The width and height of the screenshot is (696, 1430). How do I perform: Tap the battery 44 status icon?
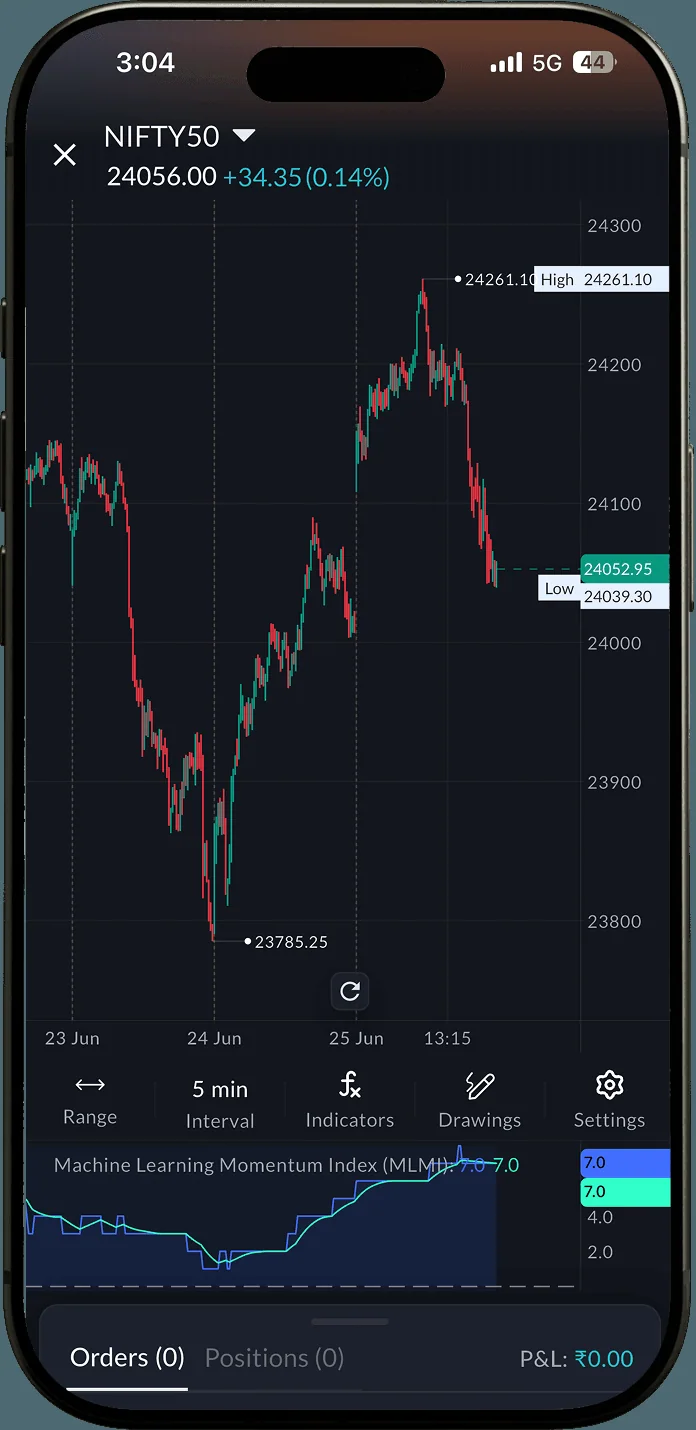pyautogui.click(x=594, y=62)
